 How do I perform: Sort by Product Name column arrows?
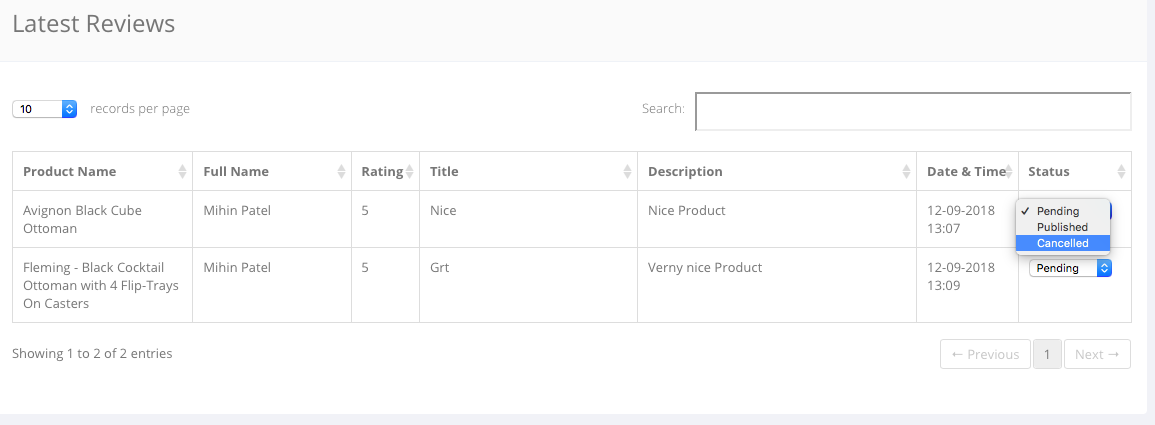click(182, 172)
